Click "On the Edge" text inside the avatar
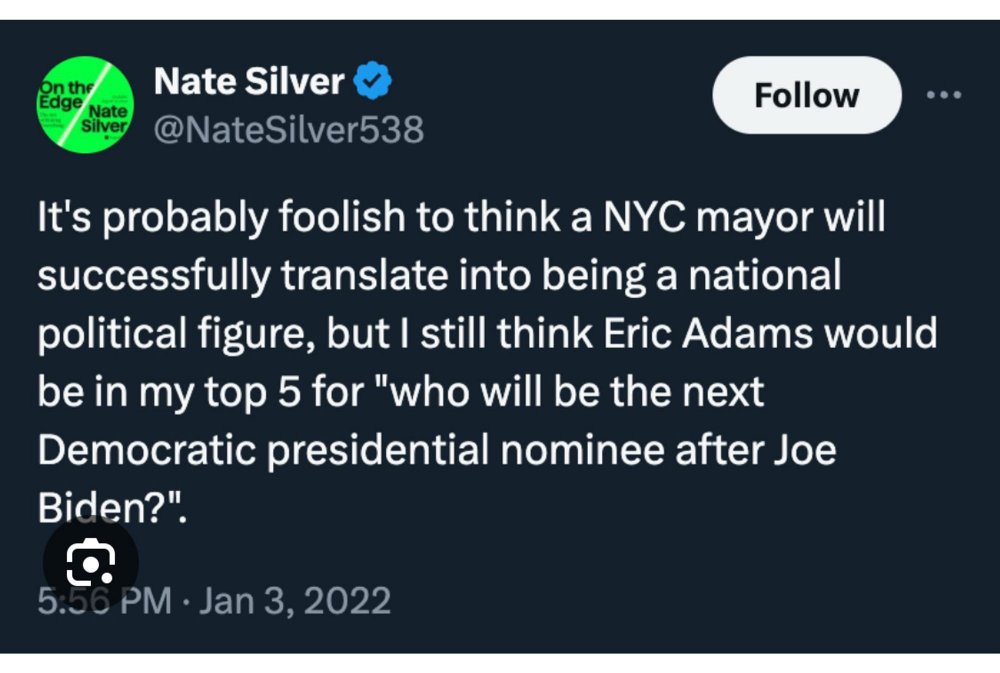1000x673 pixels. [64, 90]
